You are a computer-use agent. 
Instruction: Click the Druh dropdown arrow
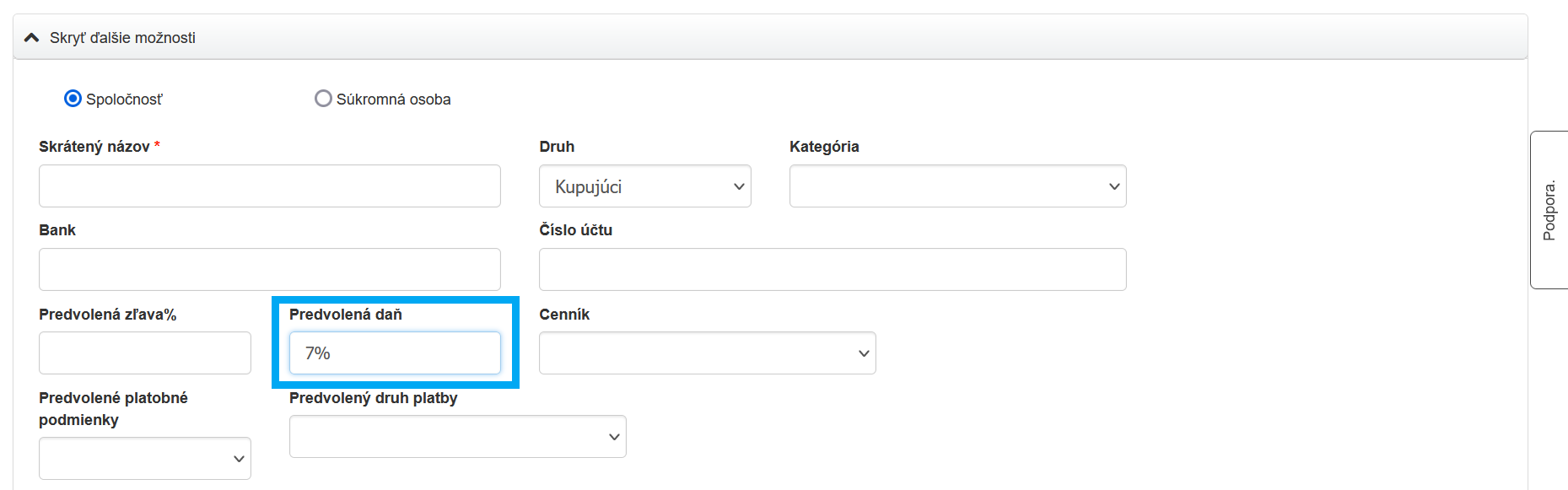(x=739, y=186)
